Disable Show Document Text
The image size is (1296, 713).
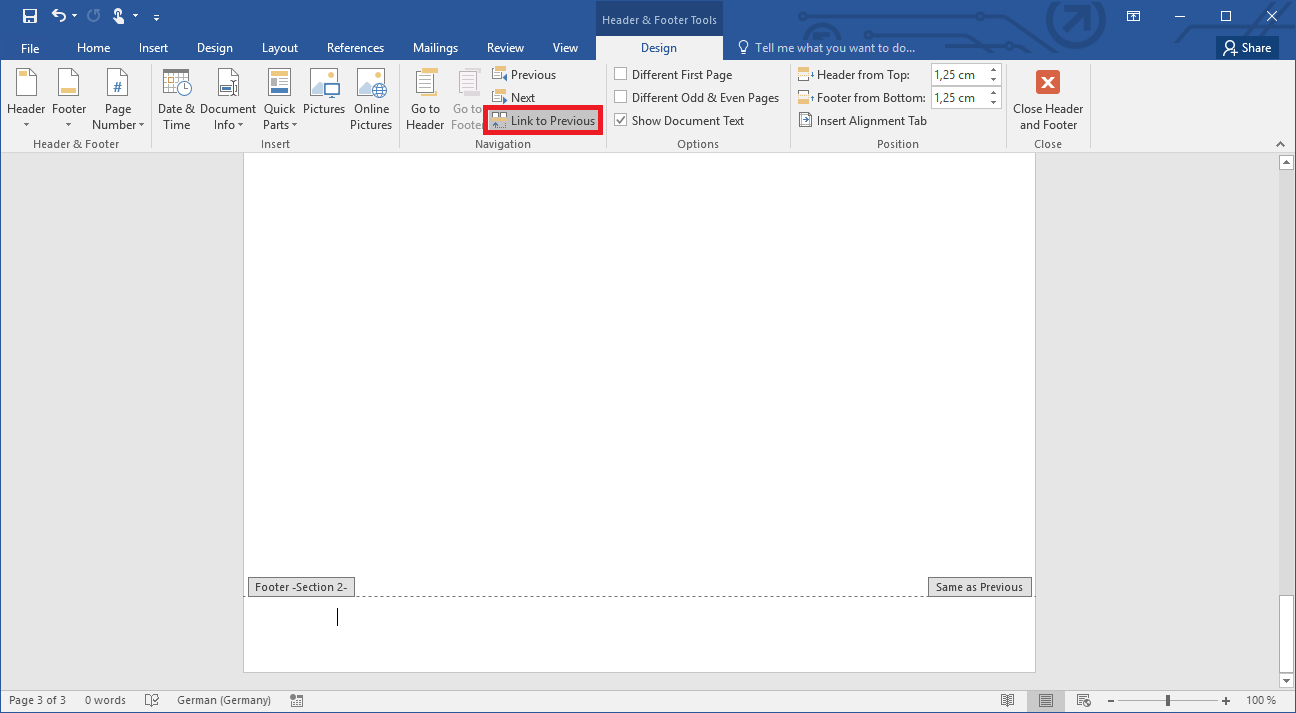click(x=621, y=120)
